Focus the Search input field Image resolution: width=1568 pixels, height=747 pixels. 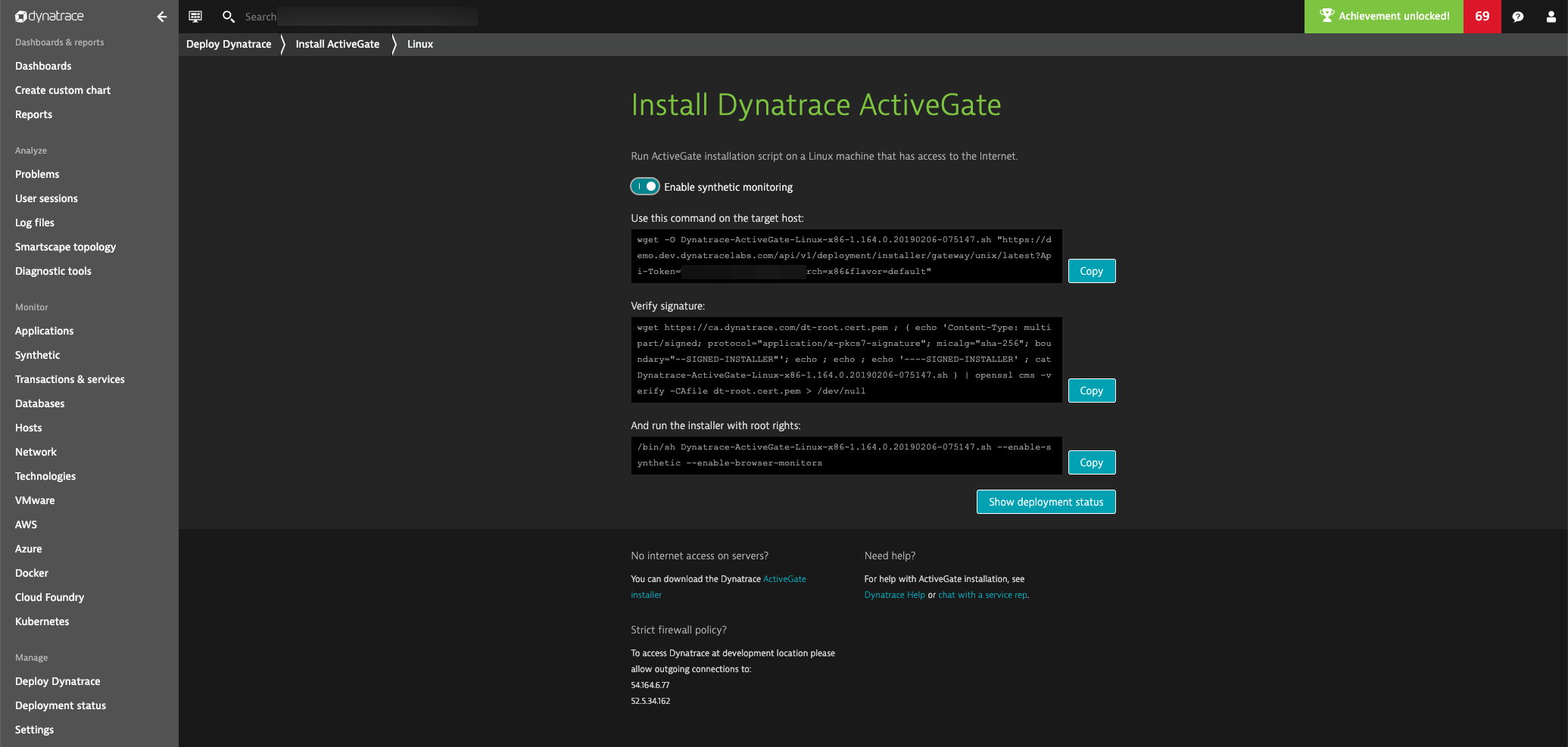point(360,17)
